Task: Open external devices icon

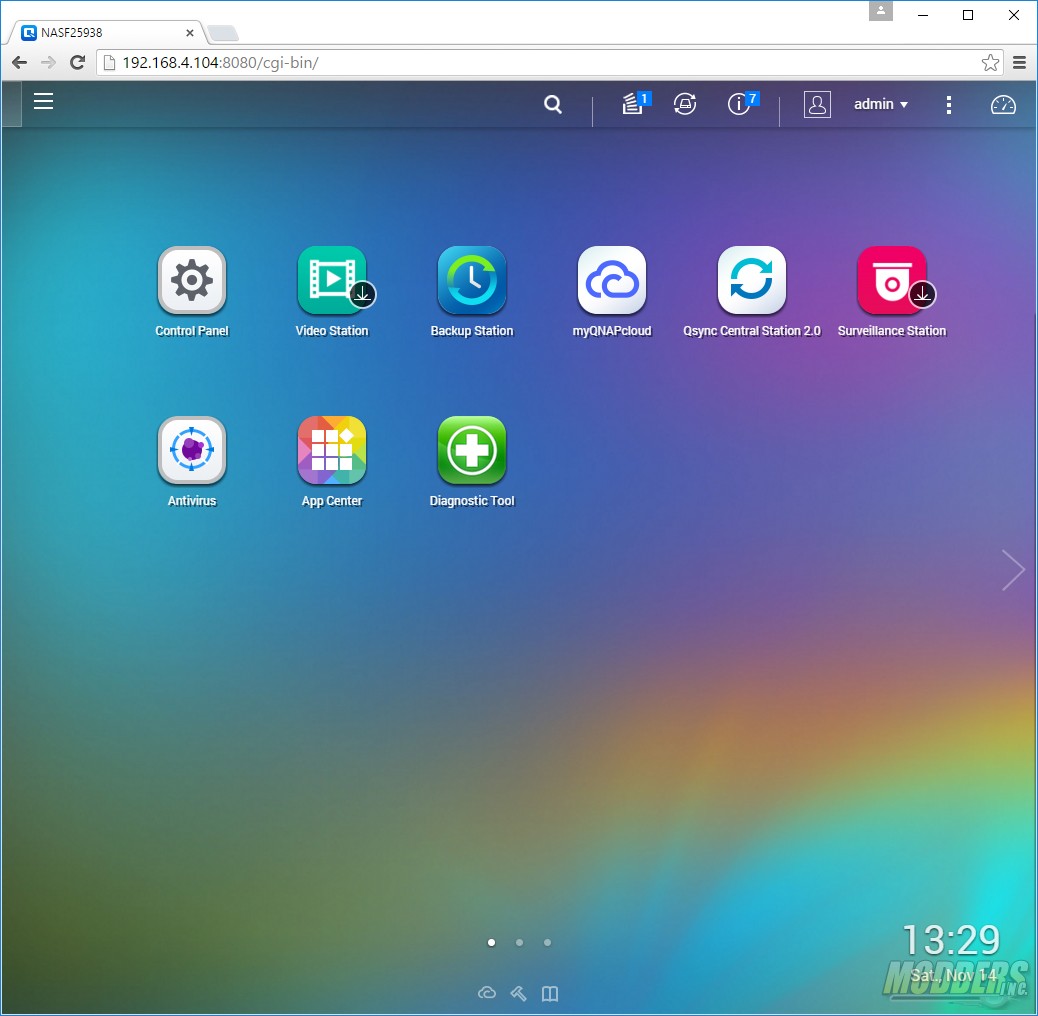Action: pyautogui.click(x=684, y=104)
